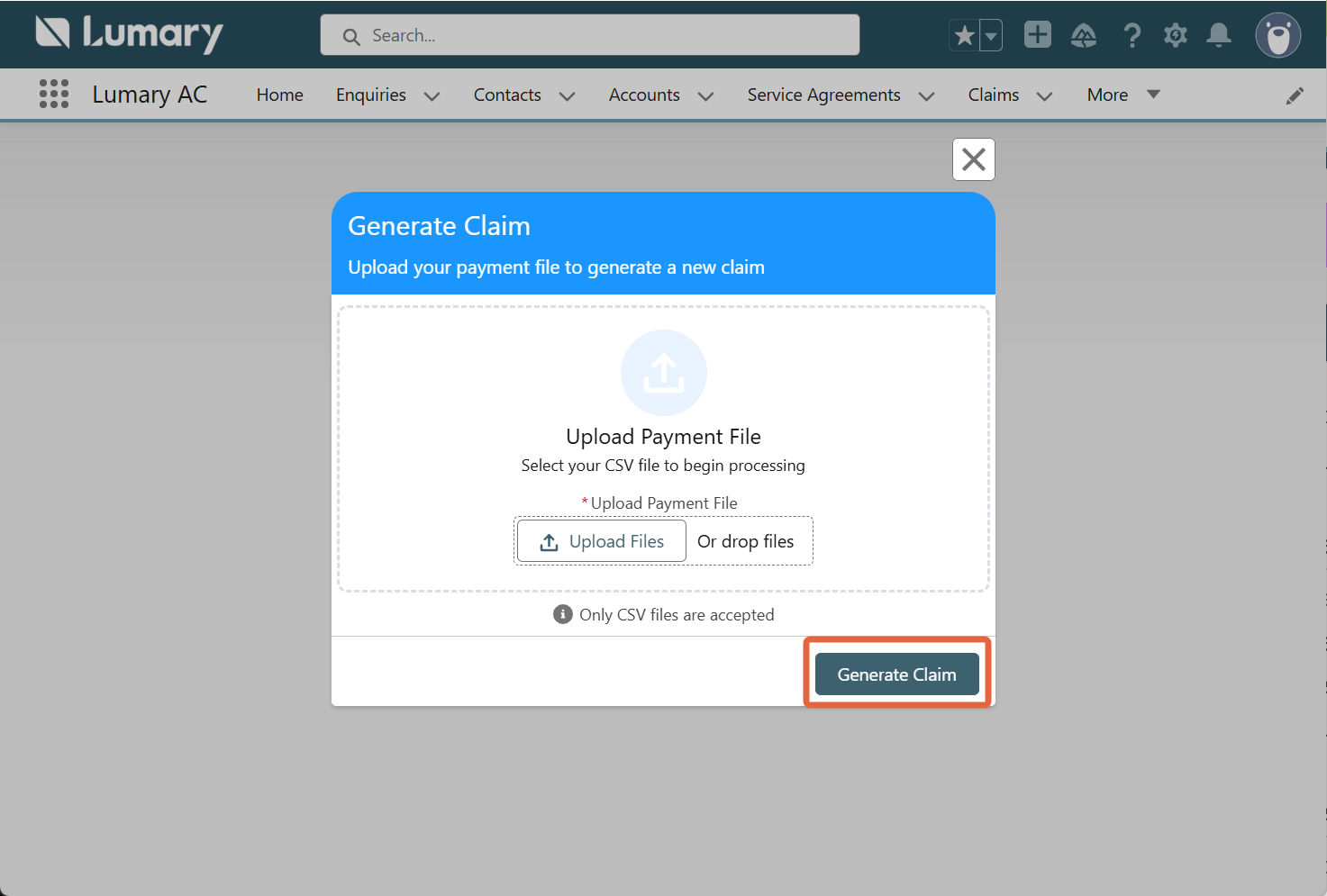
Task: Click the favorites star icon
Action: [x=964, y=36]
